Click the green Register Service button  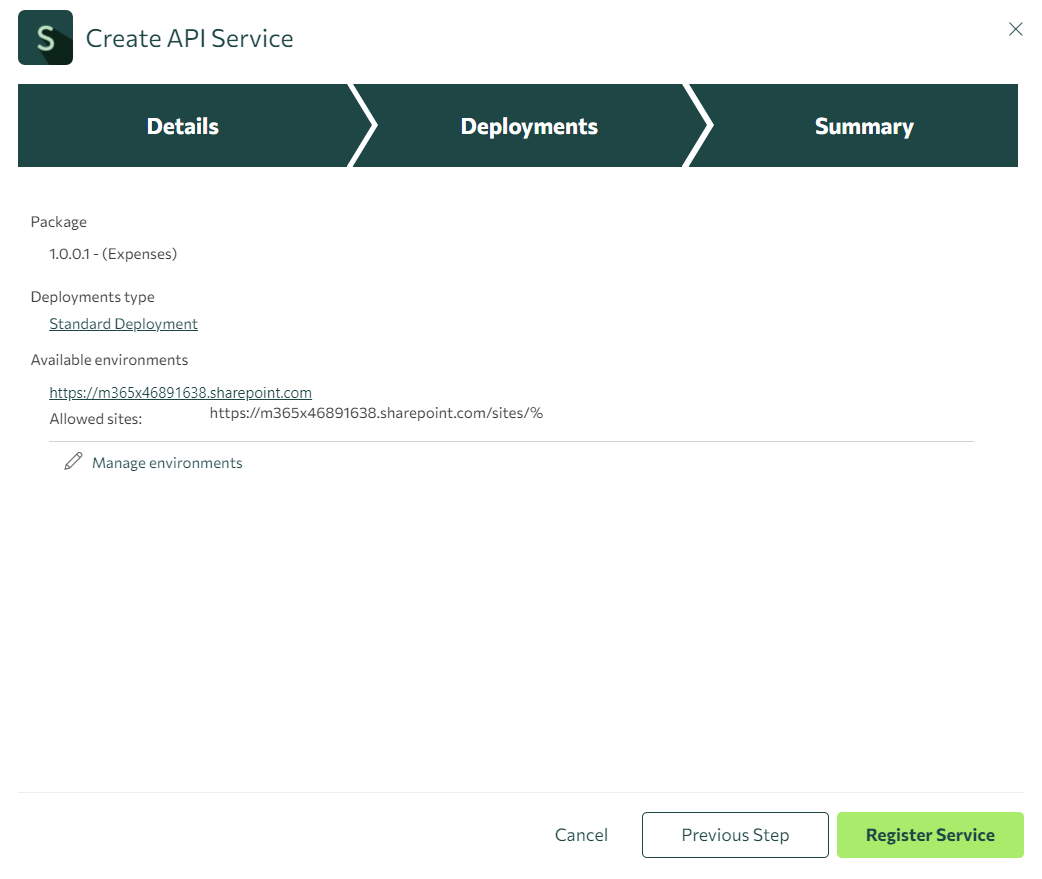click(x=930, y=835)
